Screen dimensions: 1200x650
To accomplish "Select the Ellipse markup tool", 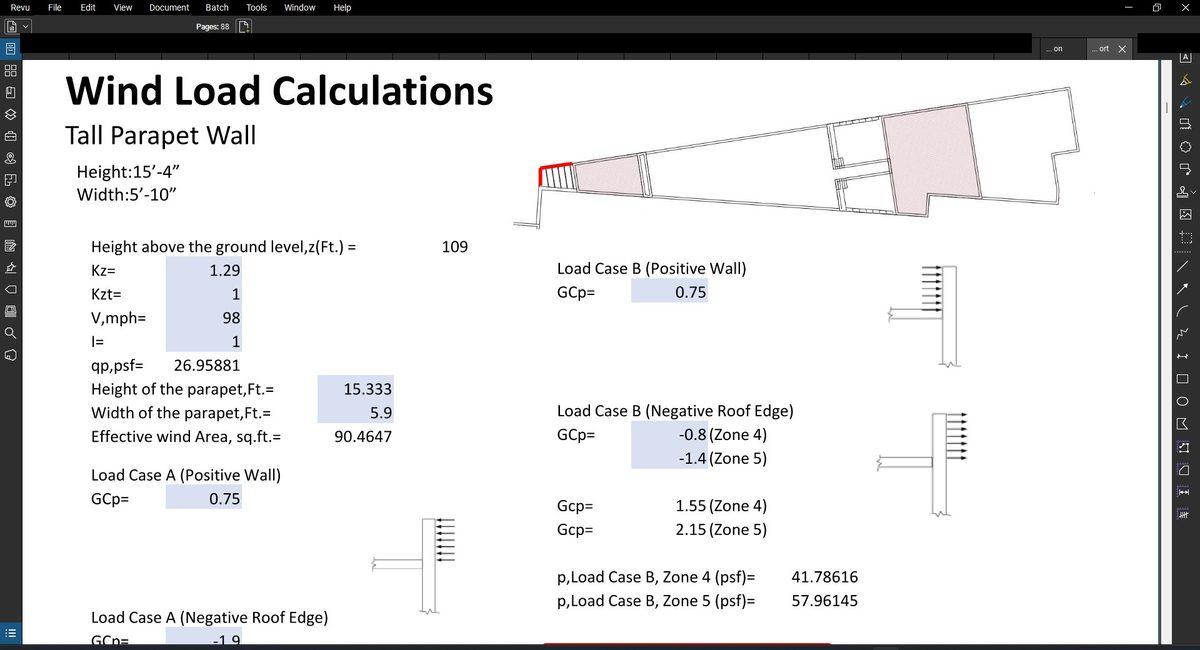I will [1186, 401].
